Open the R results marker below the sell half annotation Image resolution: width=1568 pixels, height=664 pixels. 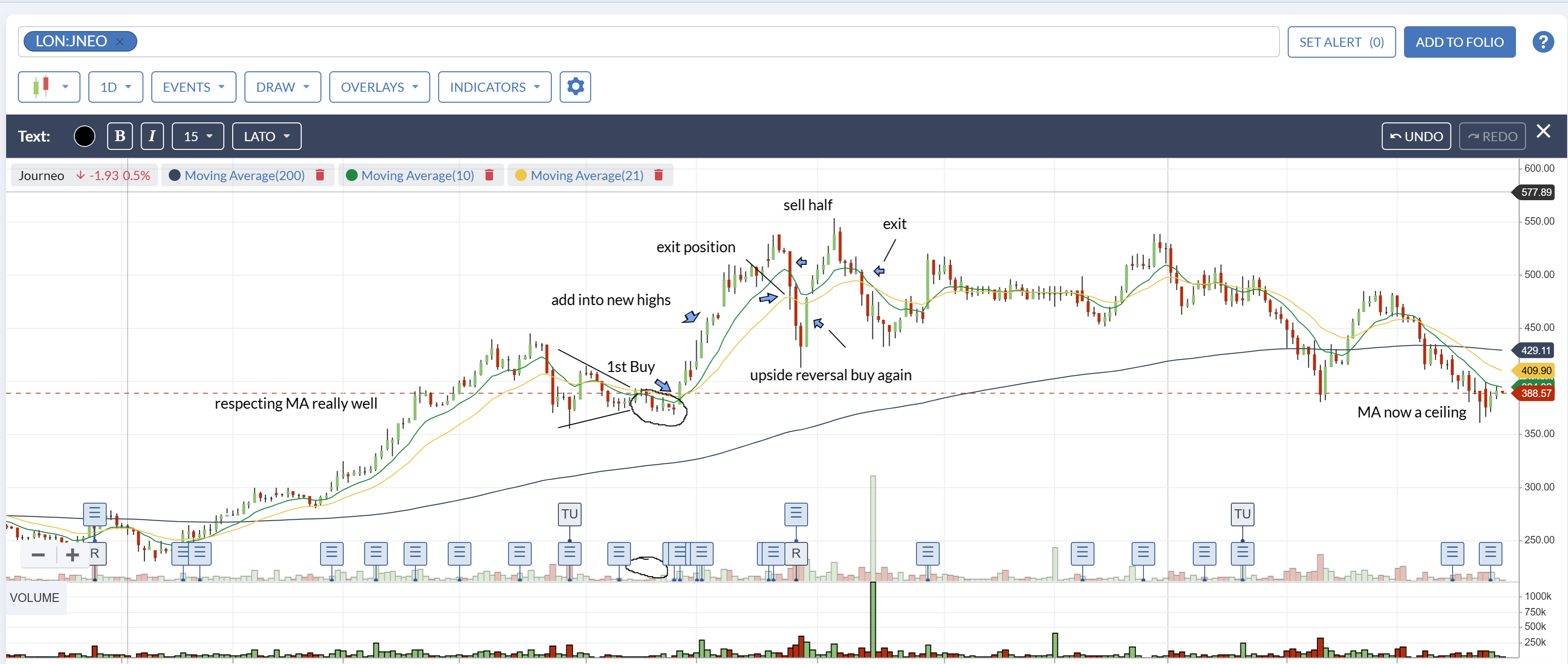[795, 554]
